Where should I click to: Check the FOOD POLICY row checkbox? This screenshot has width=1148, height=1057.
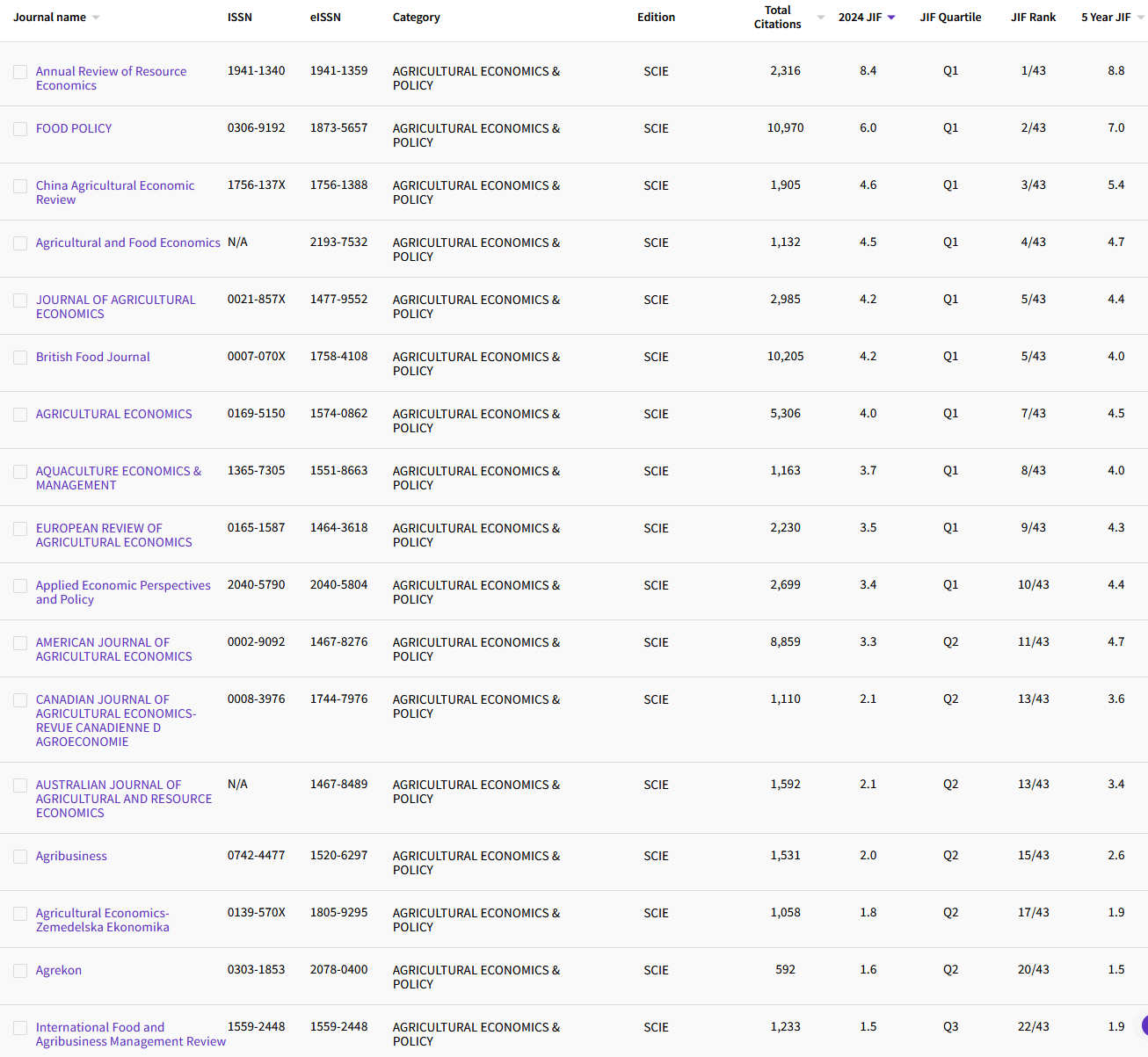[20, 129]
